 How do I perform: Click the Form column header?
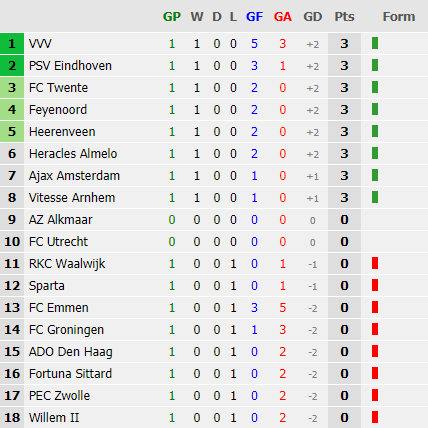click(399, 16)
